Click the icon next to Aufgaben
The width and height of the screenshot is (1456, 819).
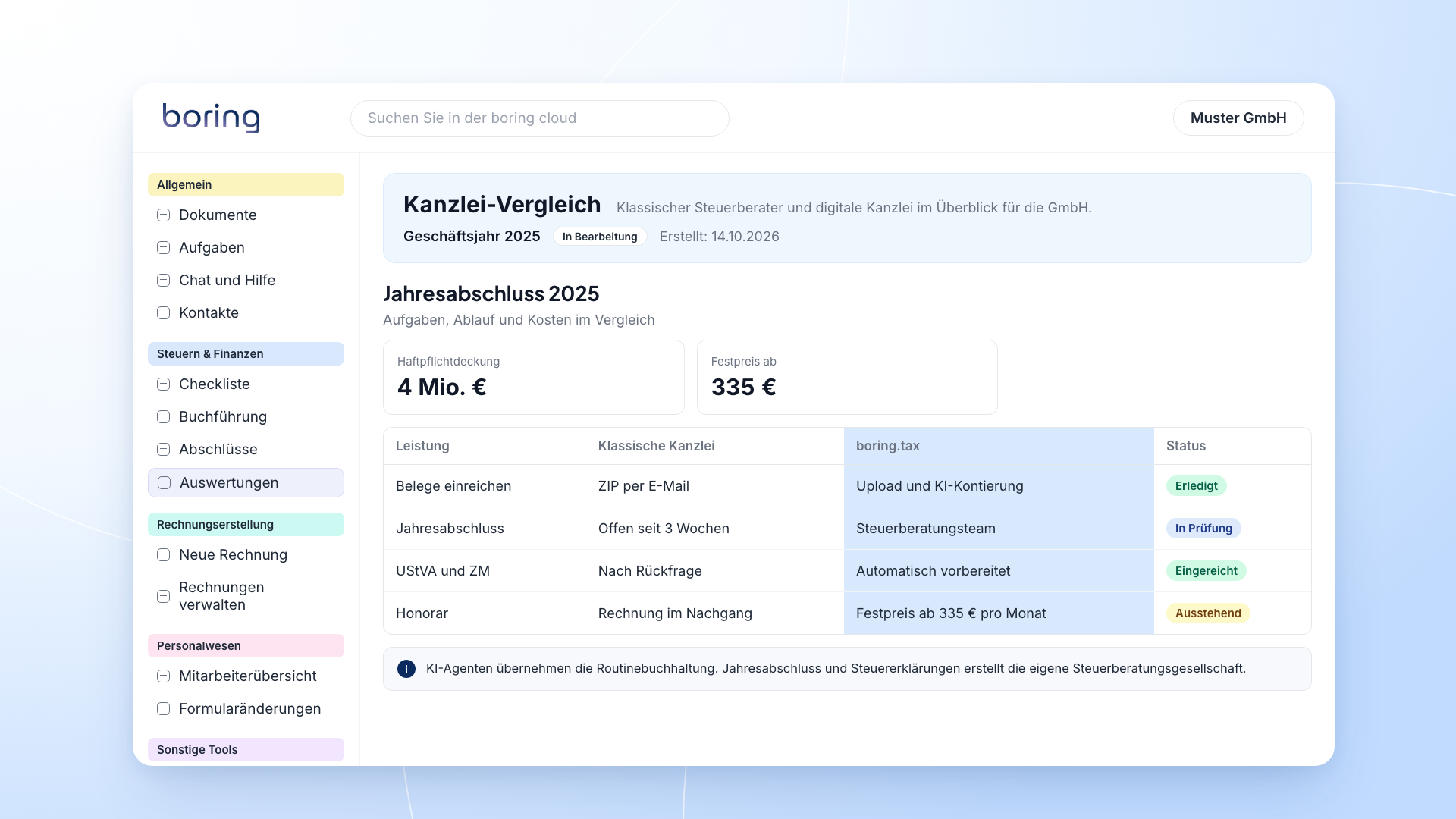[x=163, y=248]
